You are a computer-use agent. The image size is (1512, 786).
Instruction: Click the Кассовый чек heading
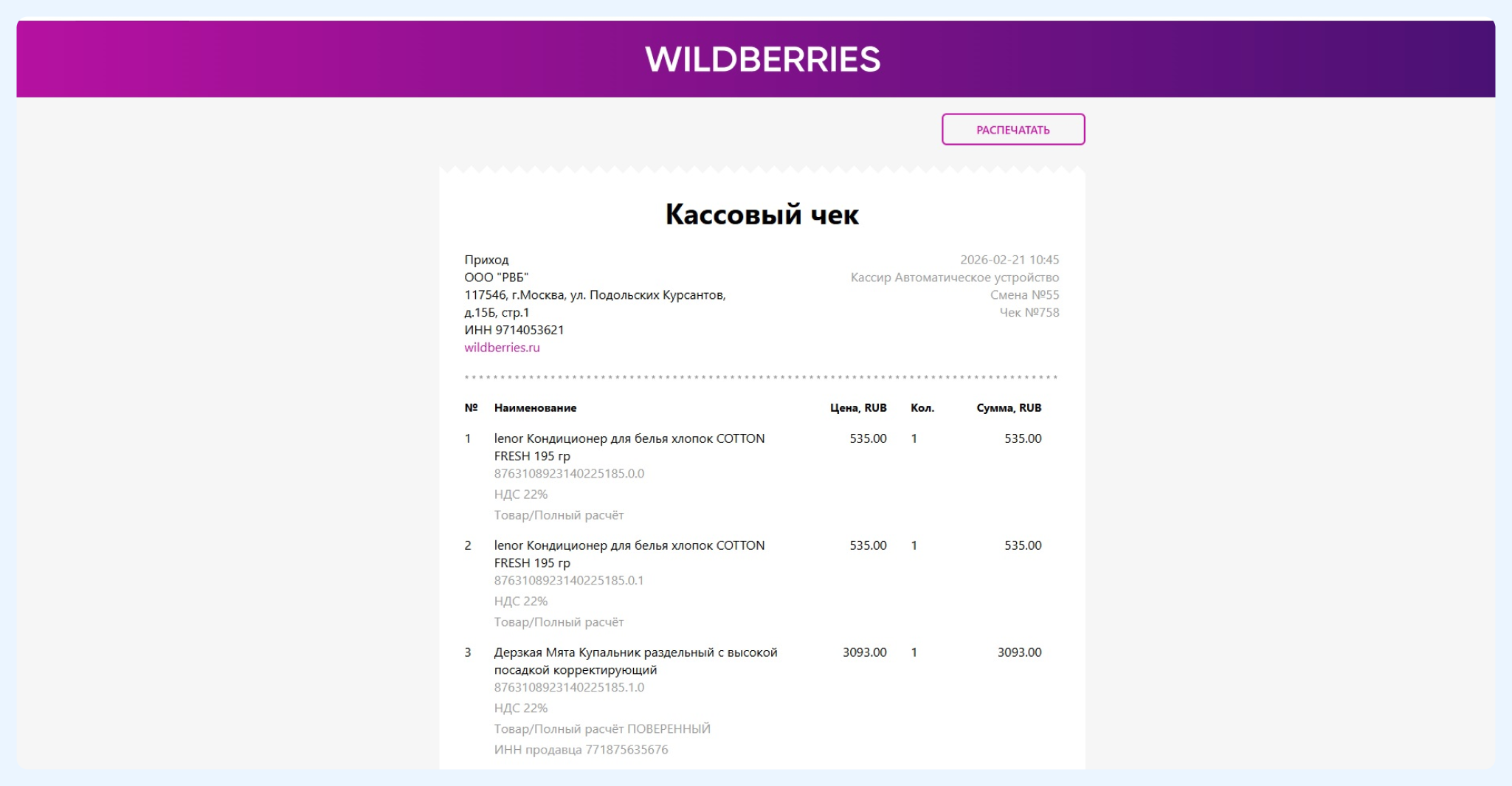pyautogui.click(x=762, y=214)
